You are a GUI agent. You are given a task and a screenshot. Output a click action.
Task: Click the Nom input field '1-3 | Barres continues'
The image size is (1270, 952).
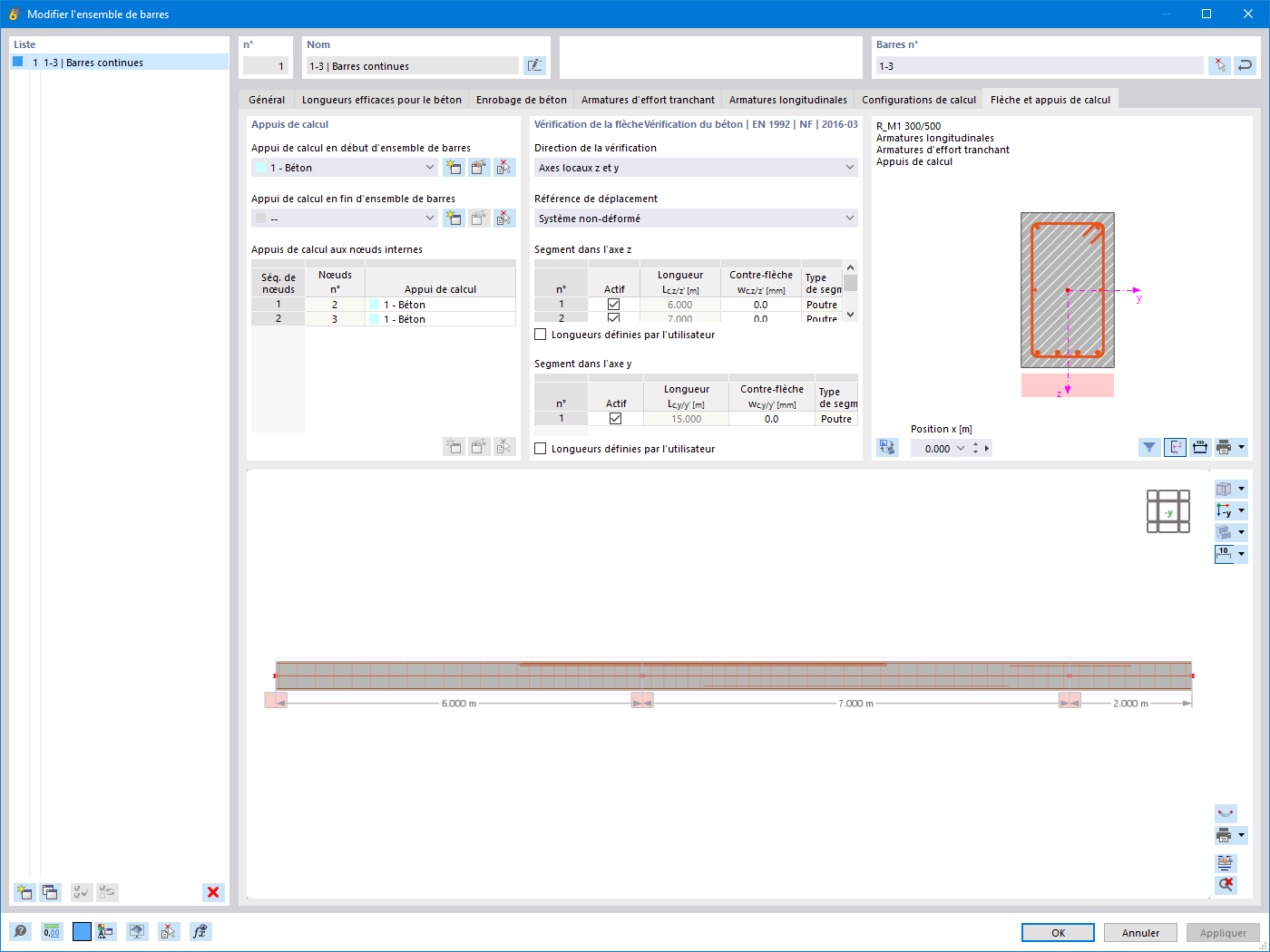[413, 65]
